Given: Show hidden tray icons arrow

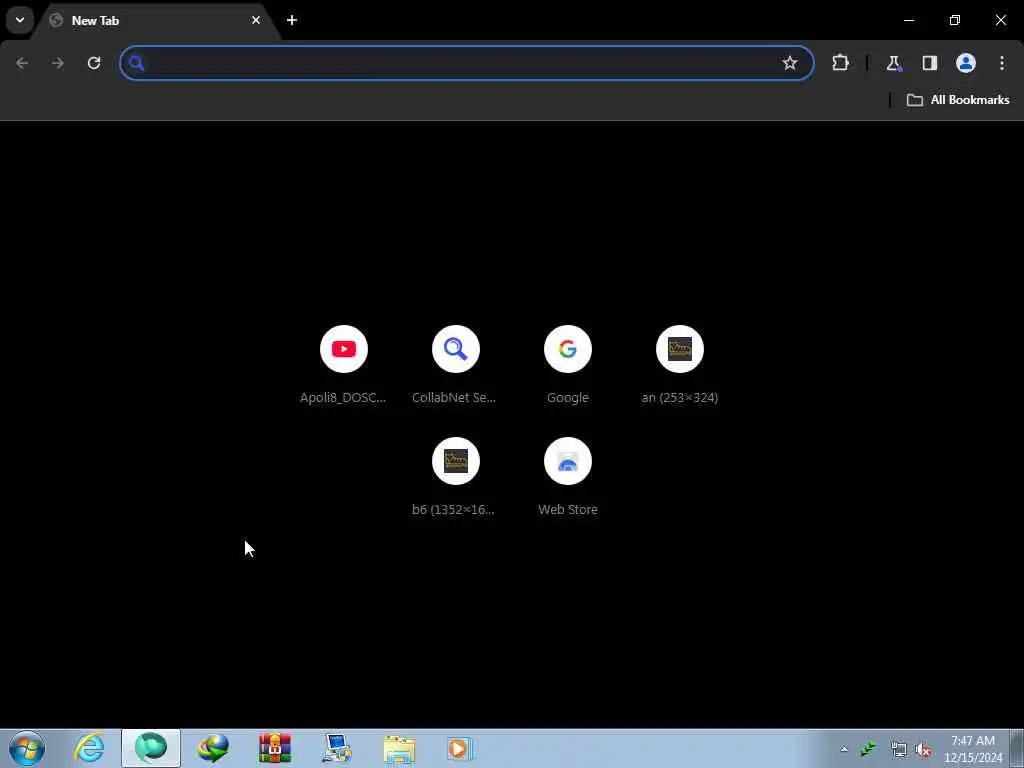Looking at the screenshot, I should coord(844,749).
